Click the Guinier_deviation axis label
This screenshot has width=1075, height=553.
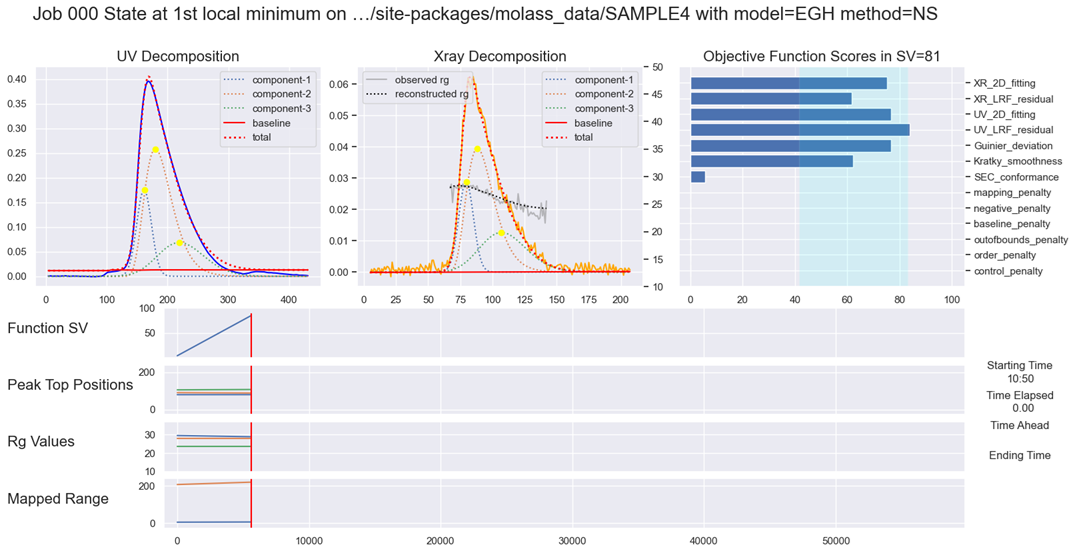coord(1011,146)
